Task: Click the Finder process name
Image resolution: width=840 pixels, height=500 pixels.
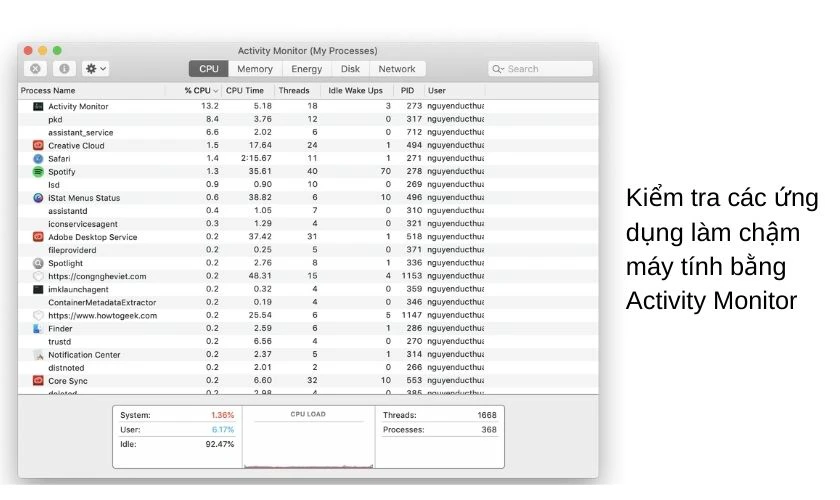Action: click(x=60, y=329)
